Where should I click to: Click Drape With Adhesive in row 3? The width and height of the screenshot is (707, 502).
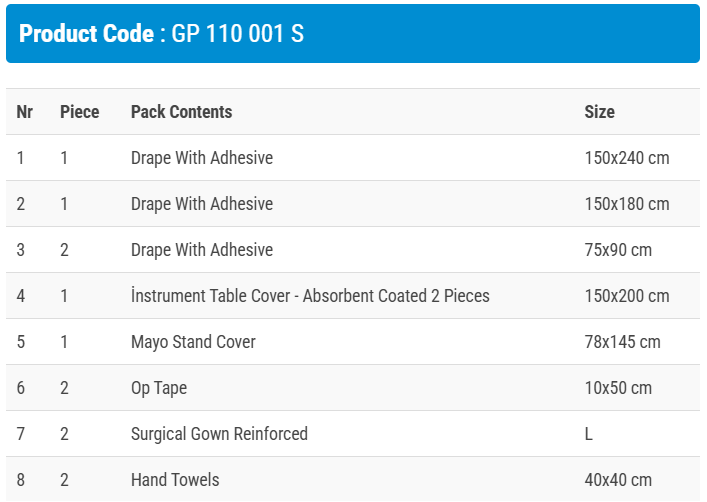tap(201, 250)
